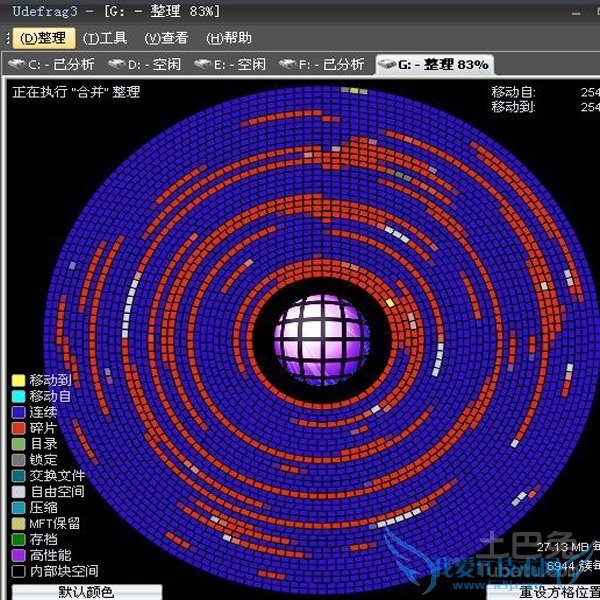Open the (H)帮助 help menu
This screenshot has width=600, height=600.
click(229, 38)
